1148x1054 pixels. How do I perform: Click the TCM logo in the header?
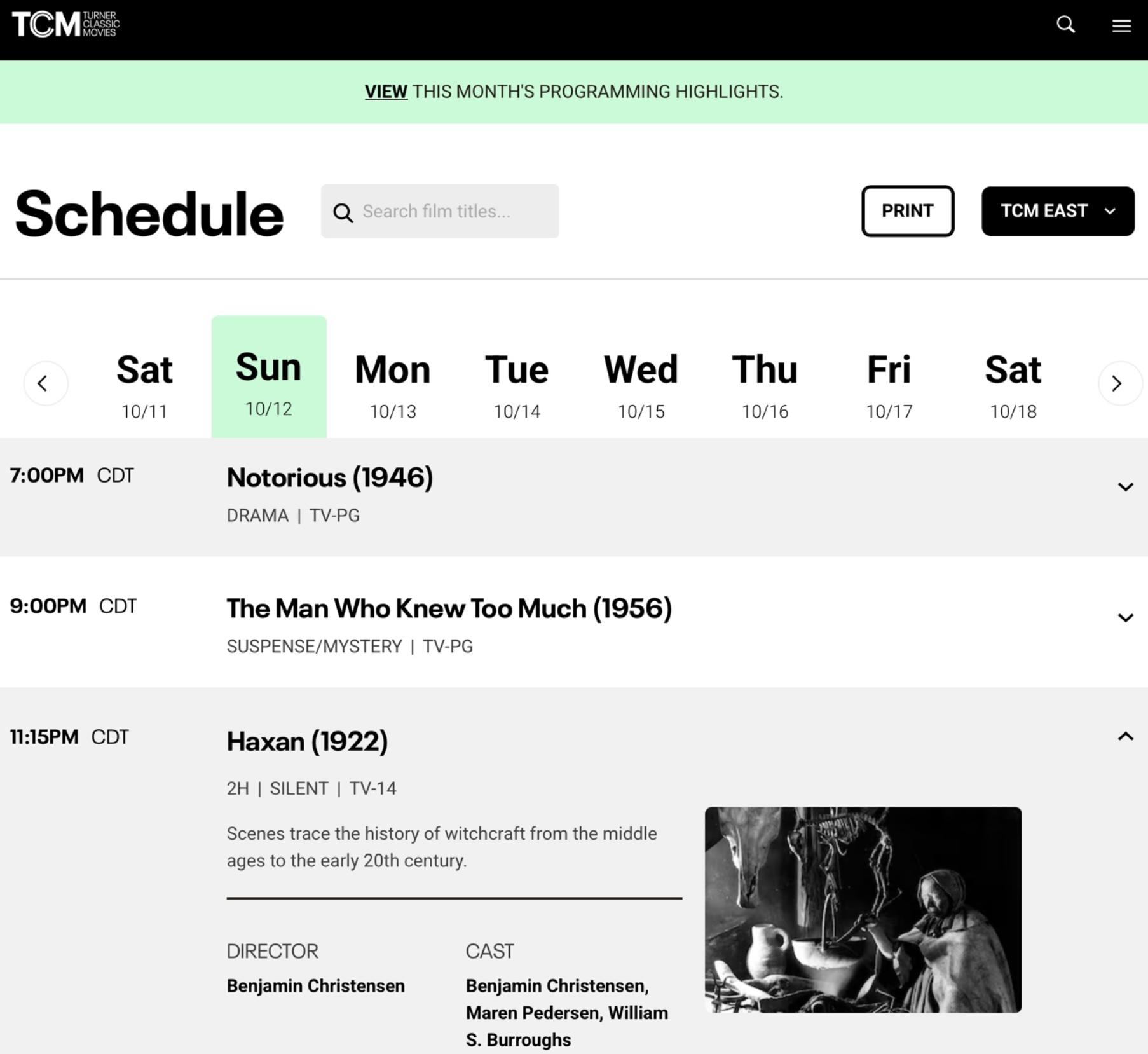click(65, 25)
